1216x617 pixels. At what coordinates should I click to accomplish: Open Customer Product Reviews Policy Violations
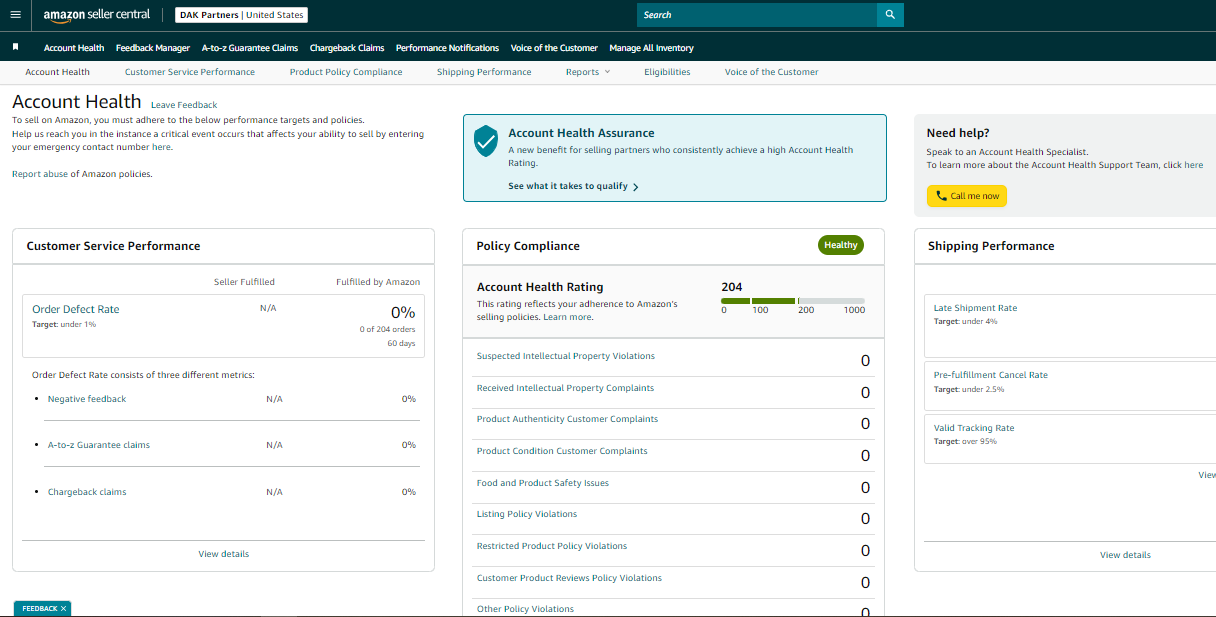570,578
